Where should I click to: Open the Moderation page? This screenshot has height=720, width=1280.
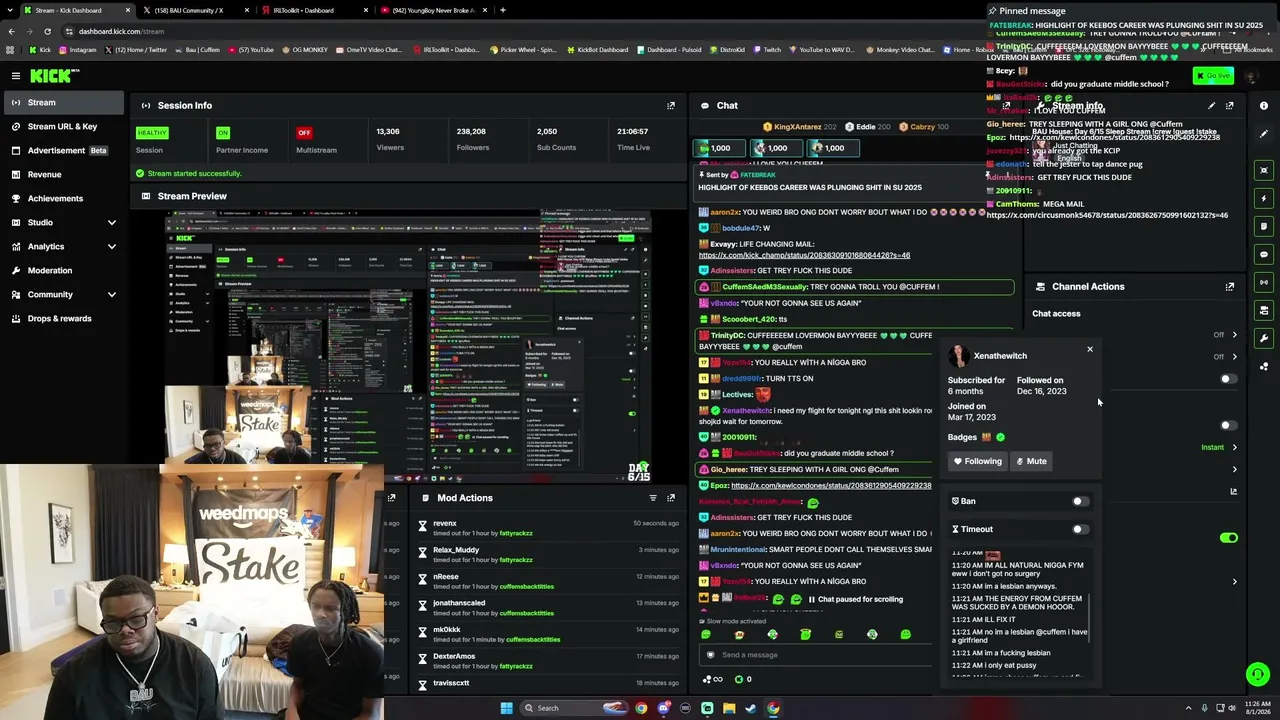tap(62, 270)
